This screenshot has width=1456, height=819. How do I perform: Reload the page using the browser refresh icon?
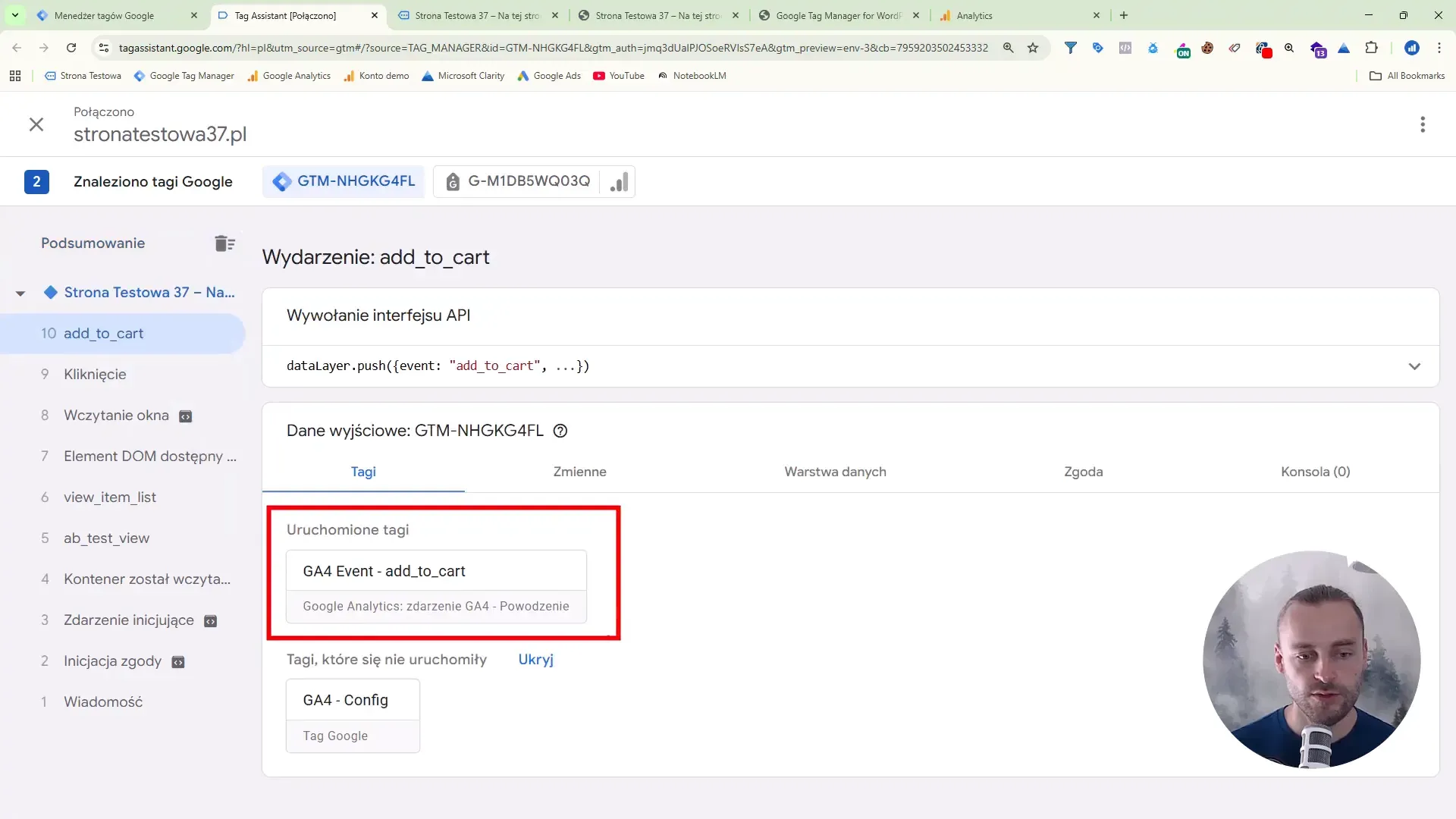tap(71, 48)
